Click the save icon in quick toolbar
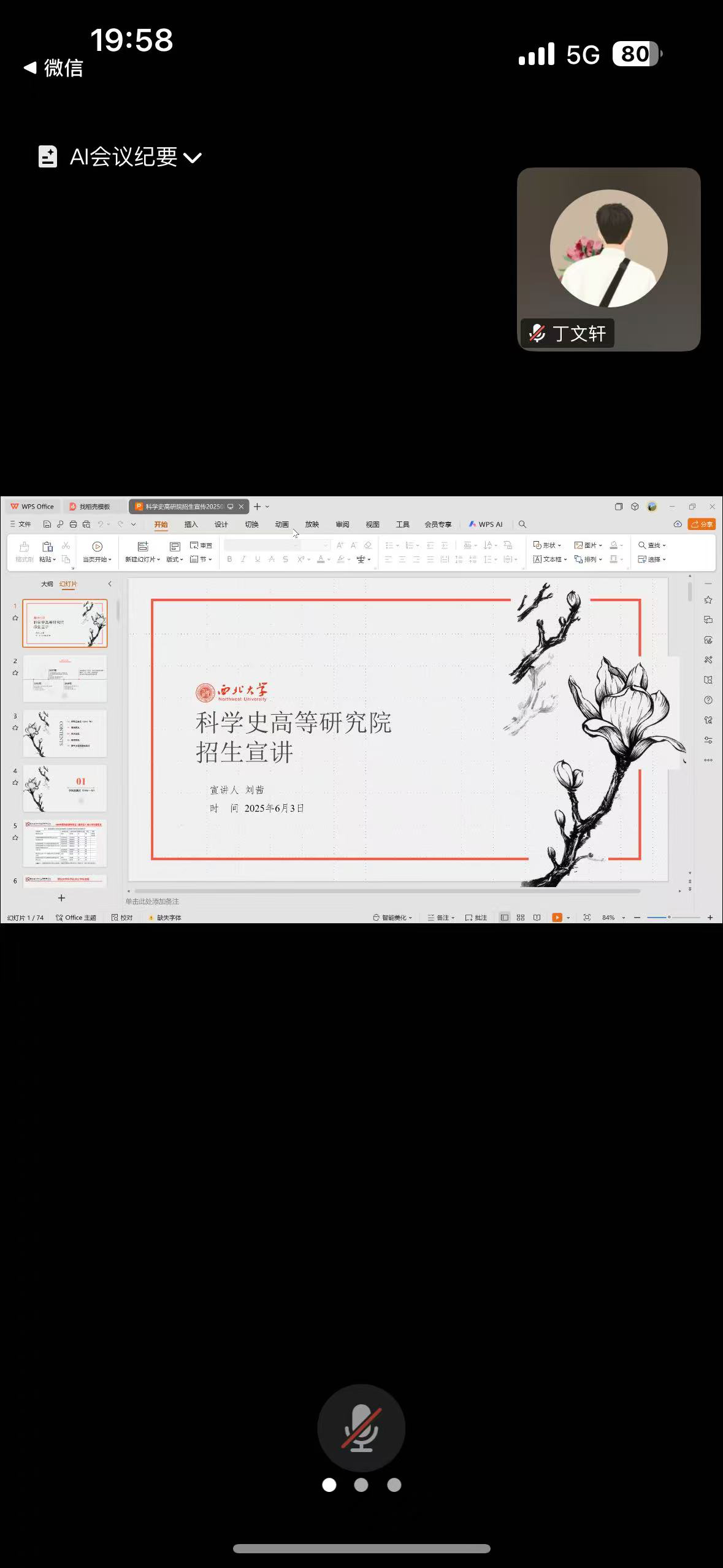This screenshot has width=723, height=1568. [x=47, y=525]
